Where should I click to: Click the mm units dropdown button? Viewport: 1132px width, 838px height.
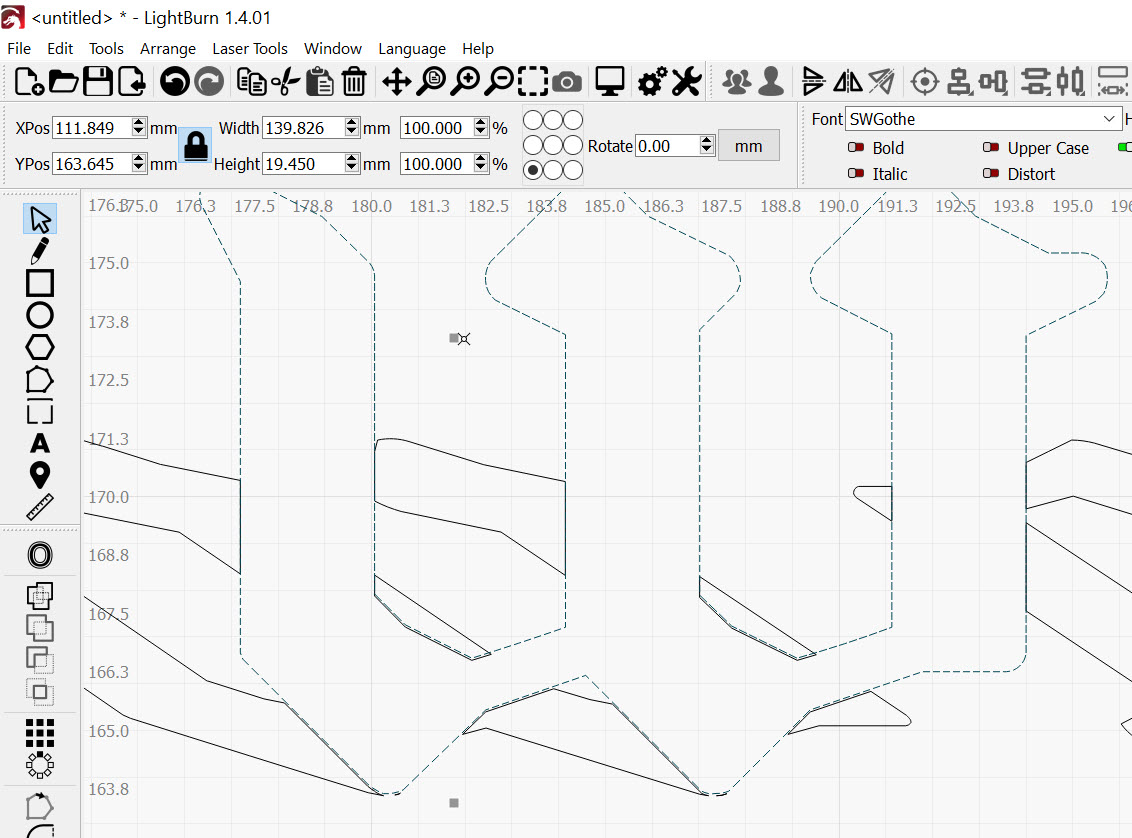click(x=749, y=144)
